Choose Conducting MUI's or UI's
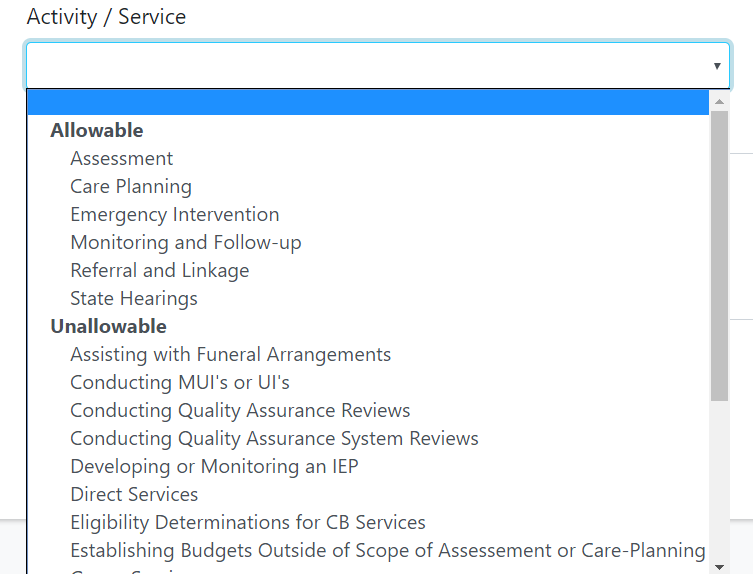 click(180, 382)
